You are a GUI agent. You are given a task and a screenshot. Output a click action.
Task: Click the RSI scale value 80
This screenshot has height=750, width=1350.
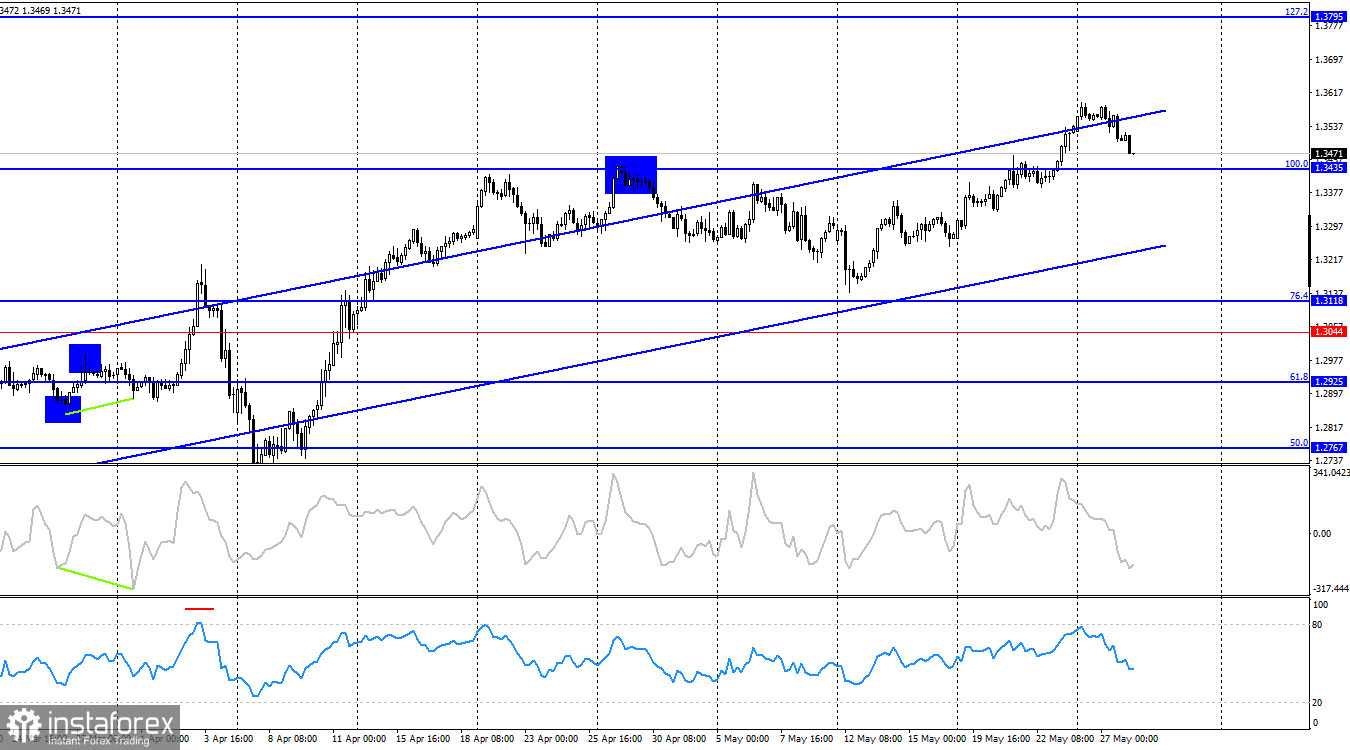1319,625
